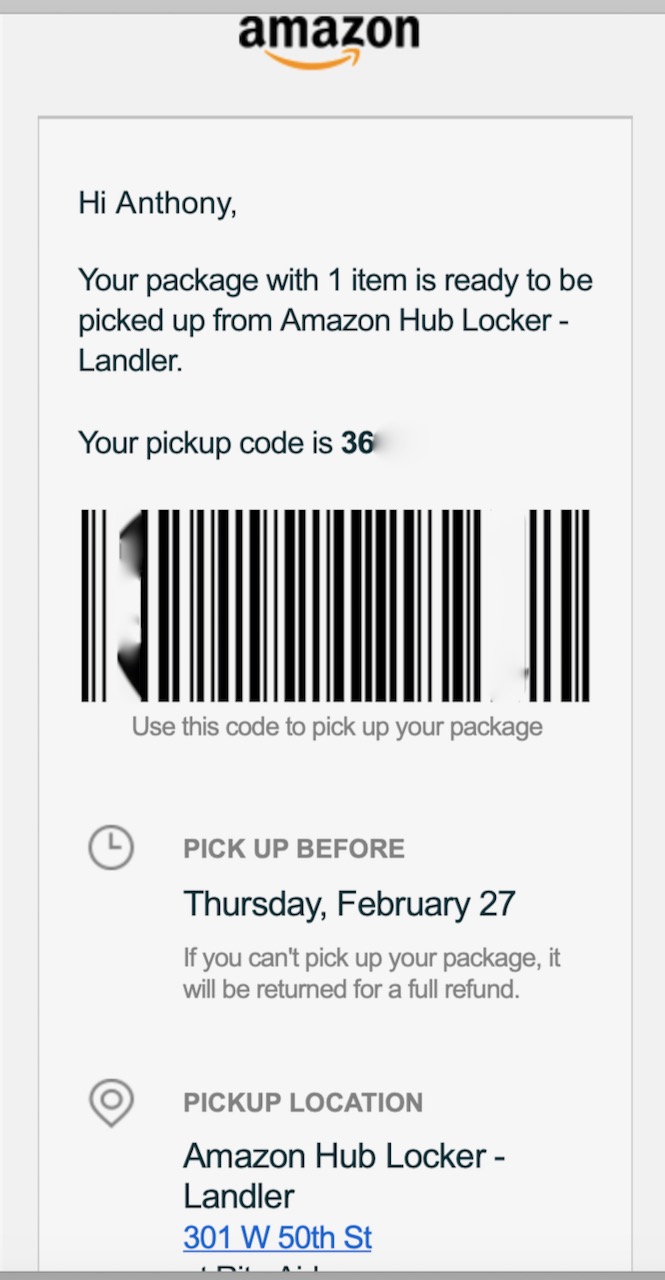This screenshot has width=665, height=1280.
Task: Click the clock icon beside Pick Up Before
Action: (x=110, y=848)
